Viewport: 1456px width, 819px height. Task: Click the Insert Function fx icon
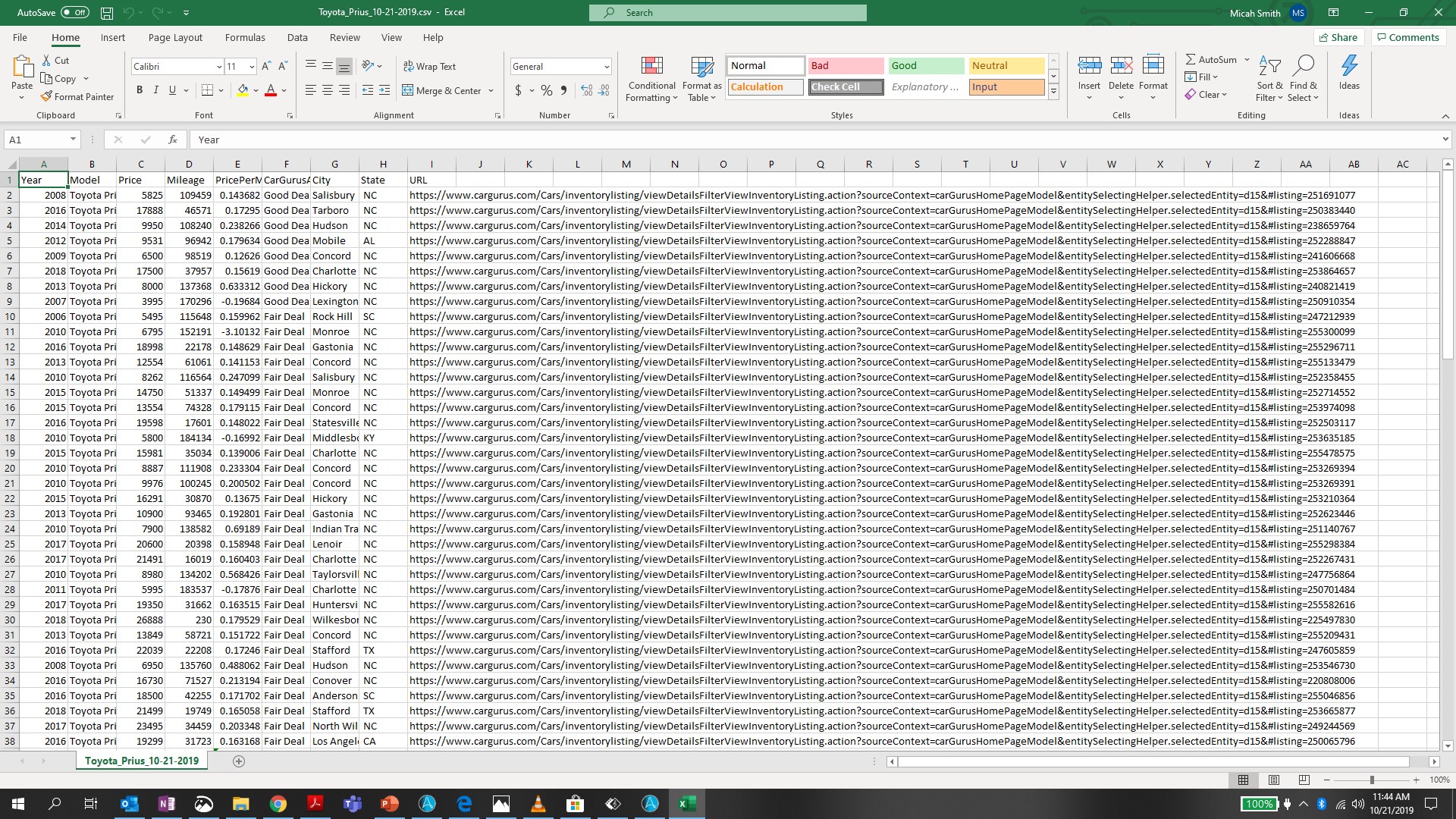[x=173, y=140]
